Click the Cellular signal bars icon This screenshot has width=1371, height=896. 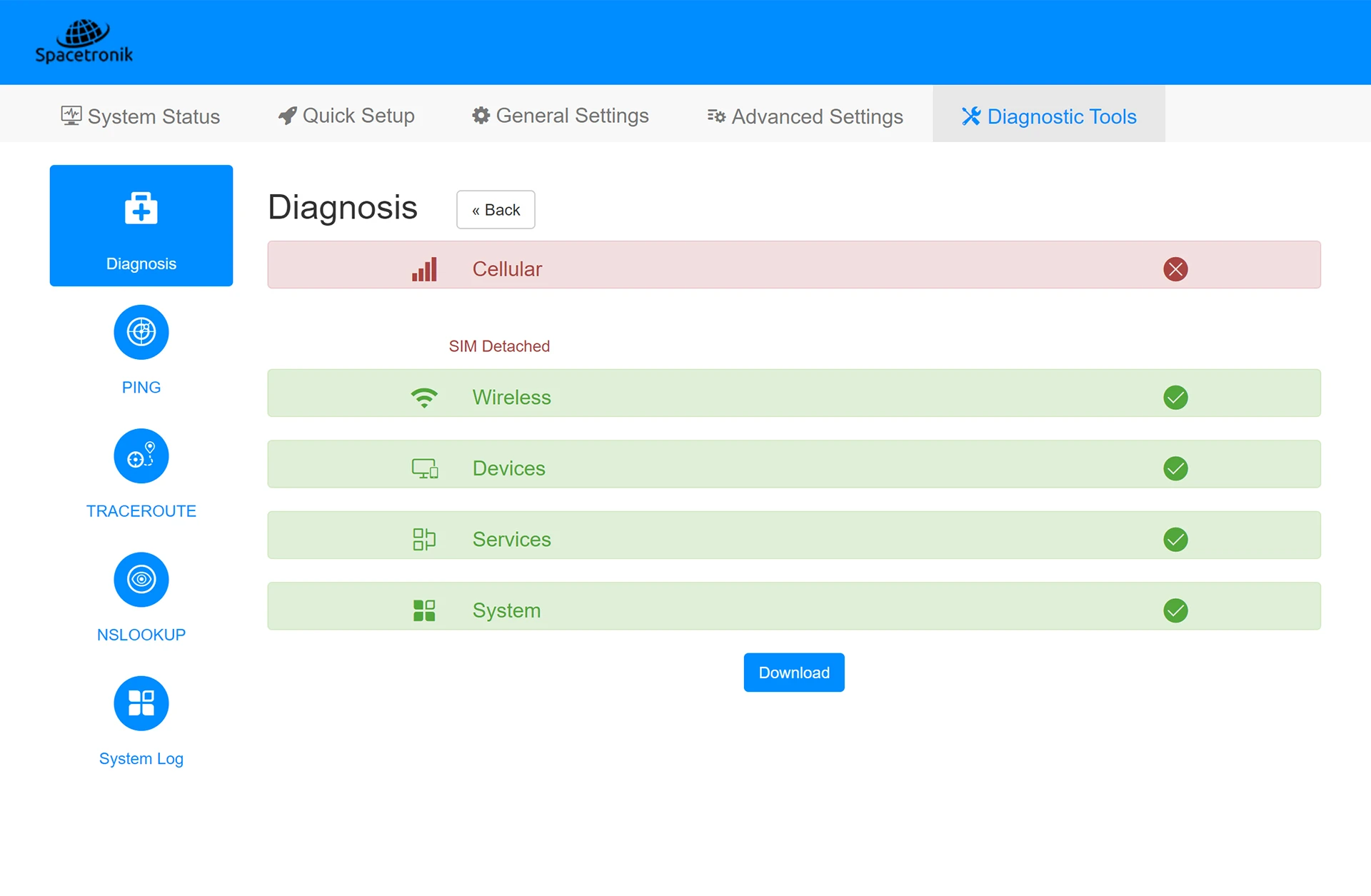[x=424, y=269]
